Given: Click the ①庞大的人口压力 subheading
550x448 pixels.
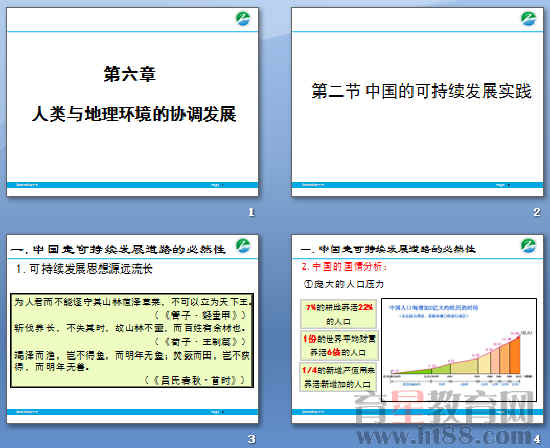Looking at the screenshot, I should (x=344, y=284).
